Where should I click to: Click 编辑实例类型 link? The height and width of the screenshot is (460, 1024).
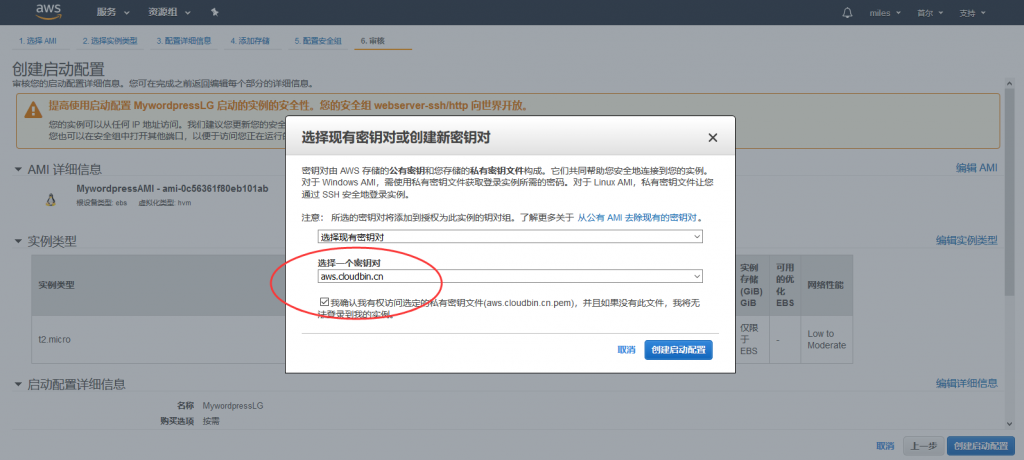[x=967, y=240]
